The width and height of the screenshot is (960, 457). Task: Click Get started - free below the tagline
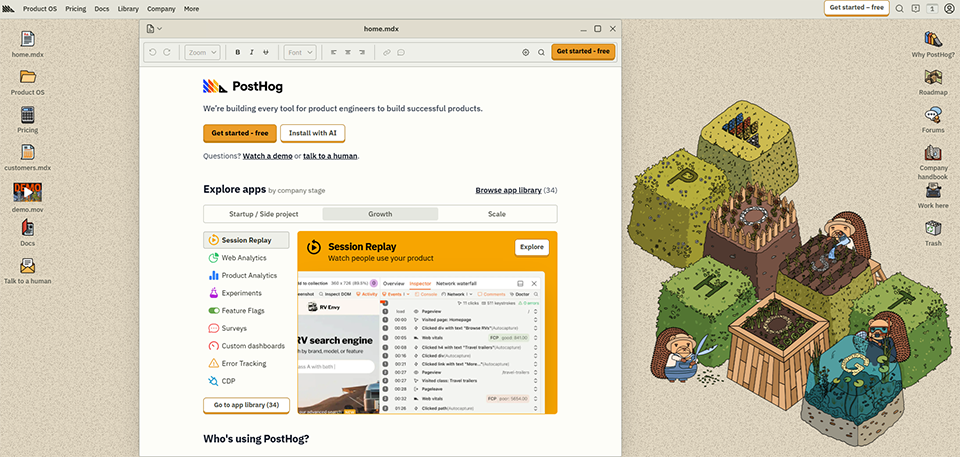coord(240,133)
